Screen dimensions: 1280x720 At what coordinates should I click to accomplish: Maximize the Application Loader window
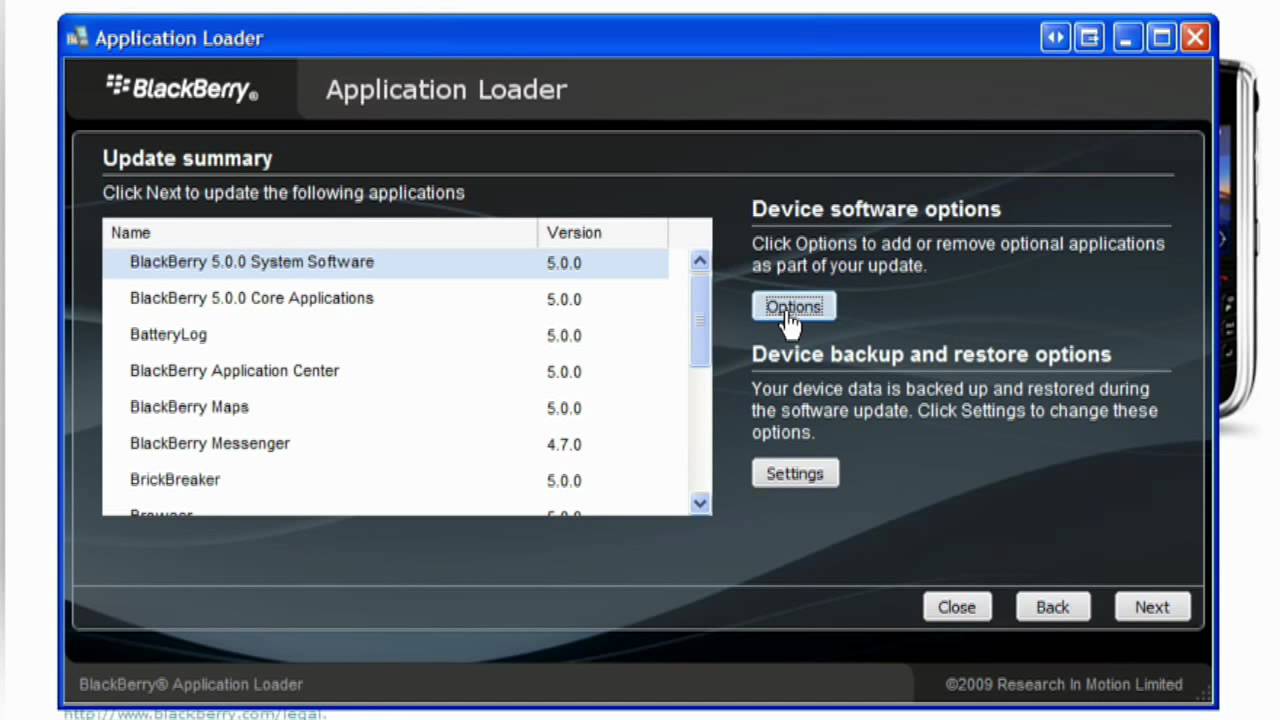[x=1161, y=39]
